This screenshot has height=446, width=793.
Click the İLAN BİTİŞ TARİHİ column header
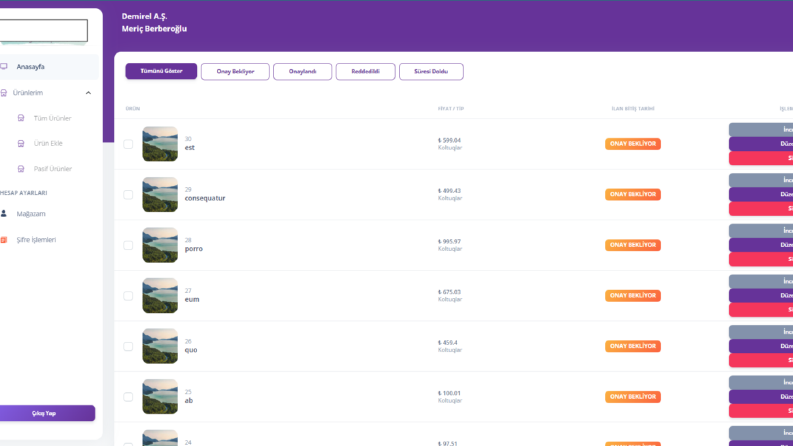tap(633, 109)
